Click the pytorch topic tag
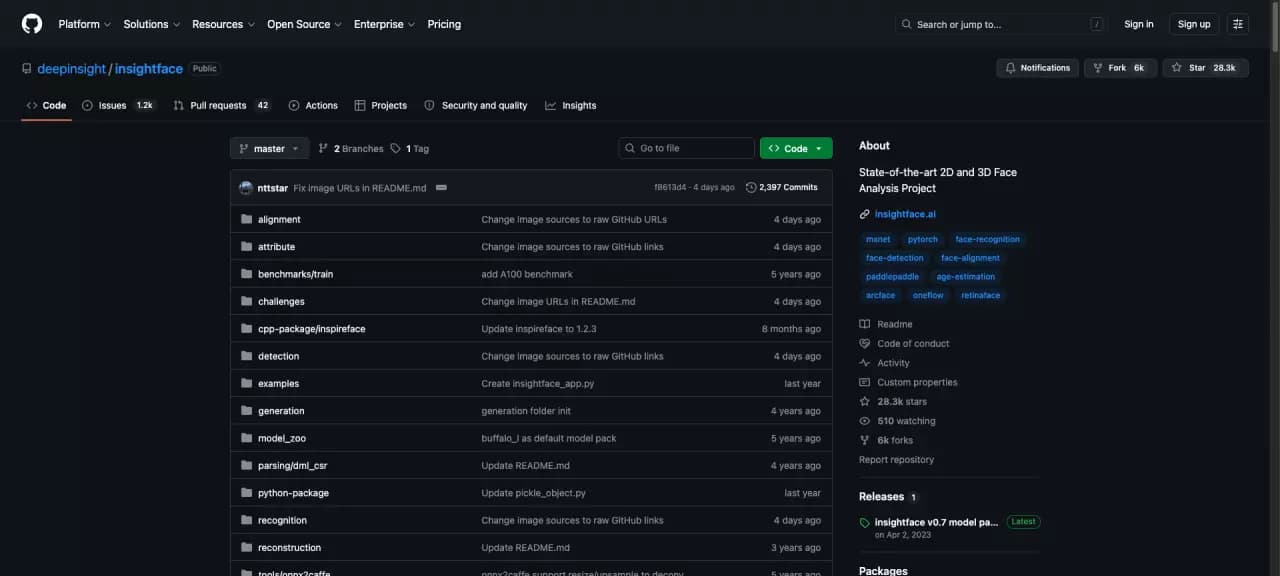The height and width of the screenshot is (576, 1280). [922, 239]
